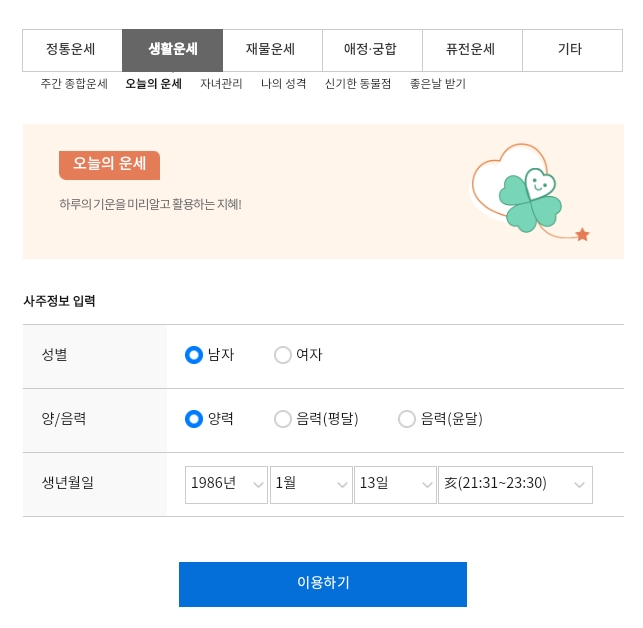Choose the 음력(윤달) radio option
Image resolution: width=643 pixels, height=628 pixels.
tap(407, 419)
